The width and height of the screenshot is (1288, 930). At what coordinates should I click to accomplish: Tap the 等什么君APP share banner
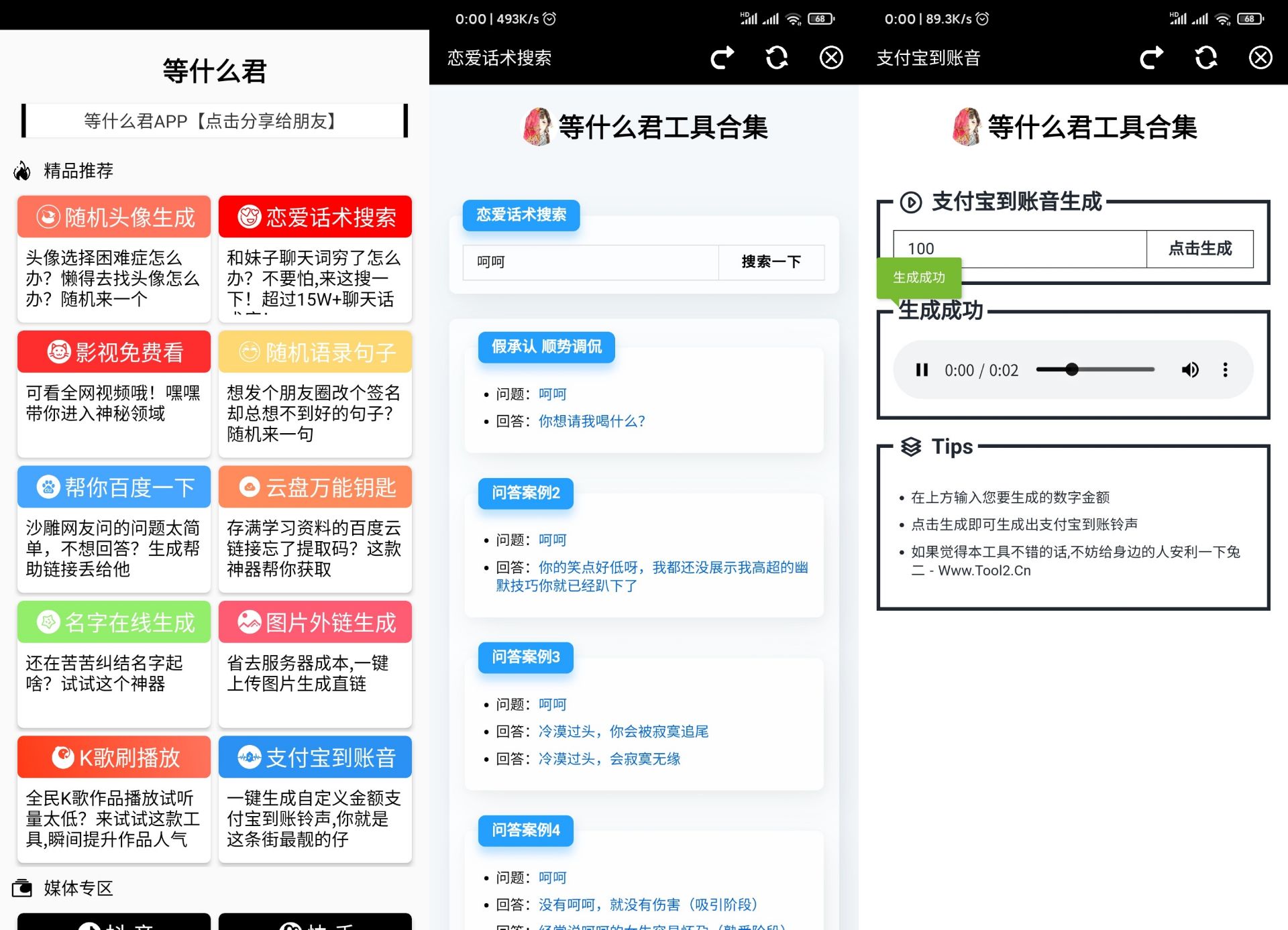pos(215,121)
